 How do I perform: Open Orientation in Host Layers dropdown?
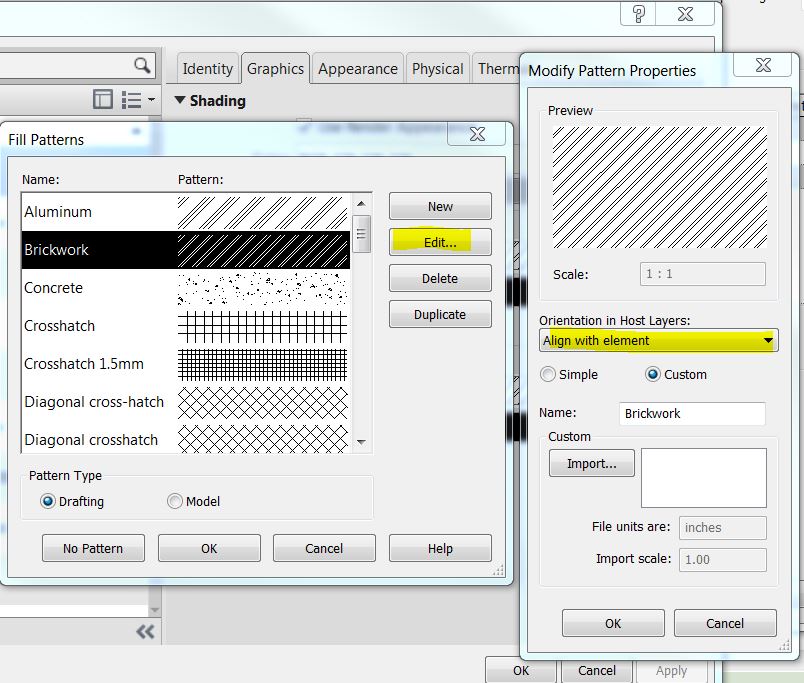click(767, 340)
